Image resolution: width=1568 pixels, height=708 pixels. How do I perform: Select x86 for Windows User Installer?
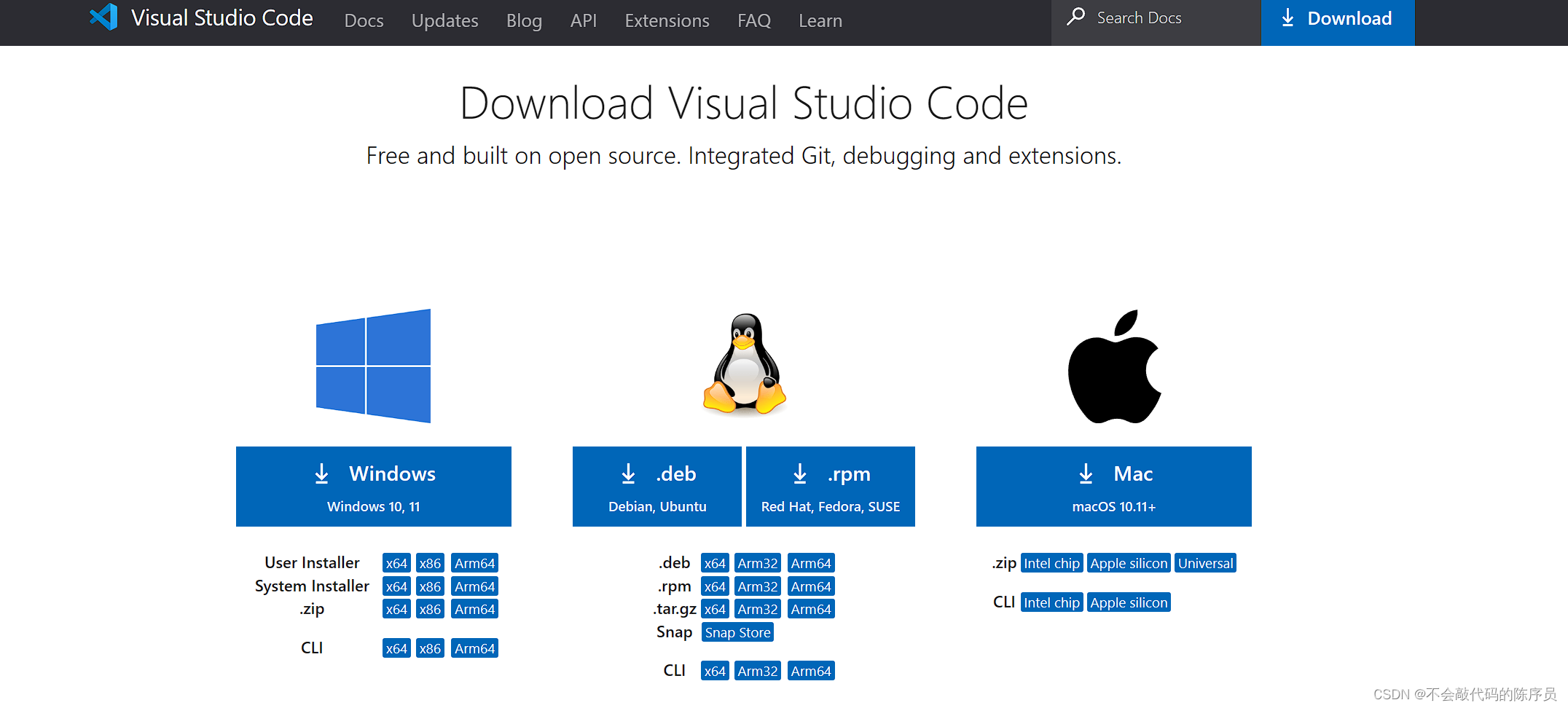pos(430,563)
